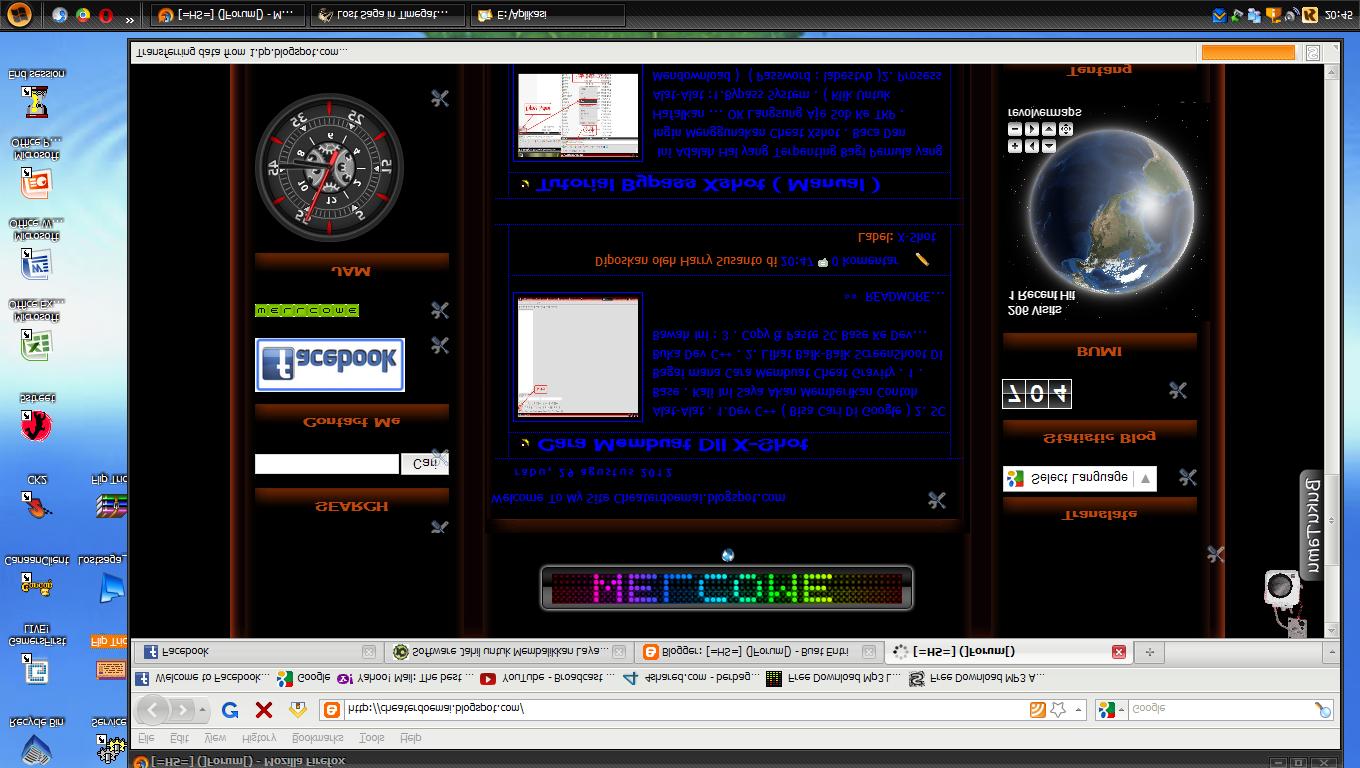Click the Google search input field
The image size is (1360, 768).
(x=1219, y=710)
